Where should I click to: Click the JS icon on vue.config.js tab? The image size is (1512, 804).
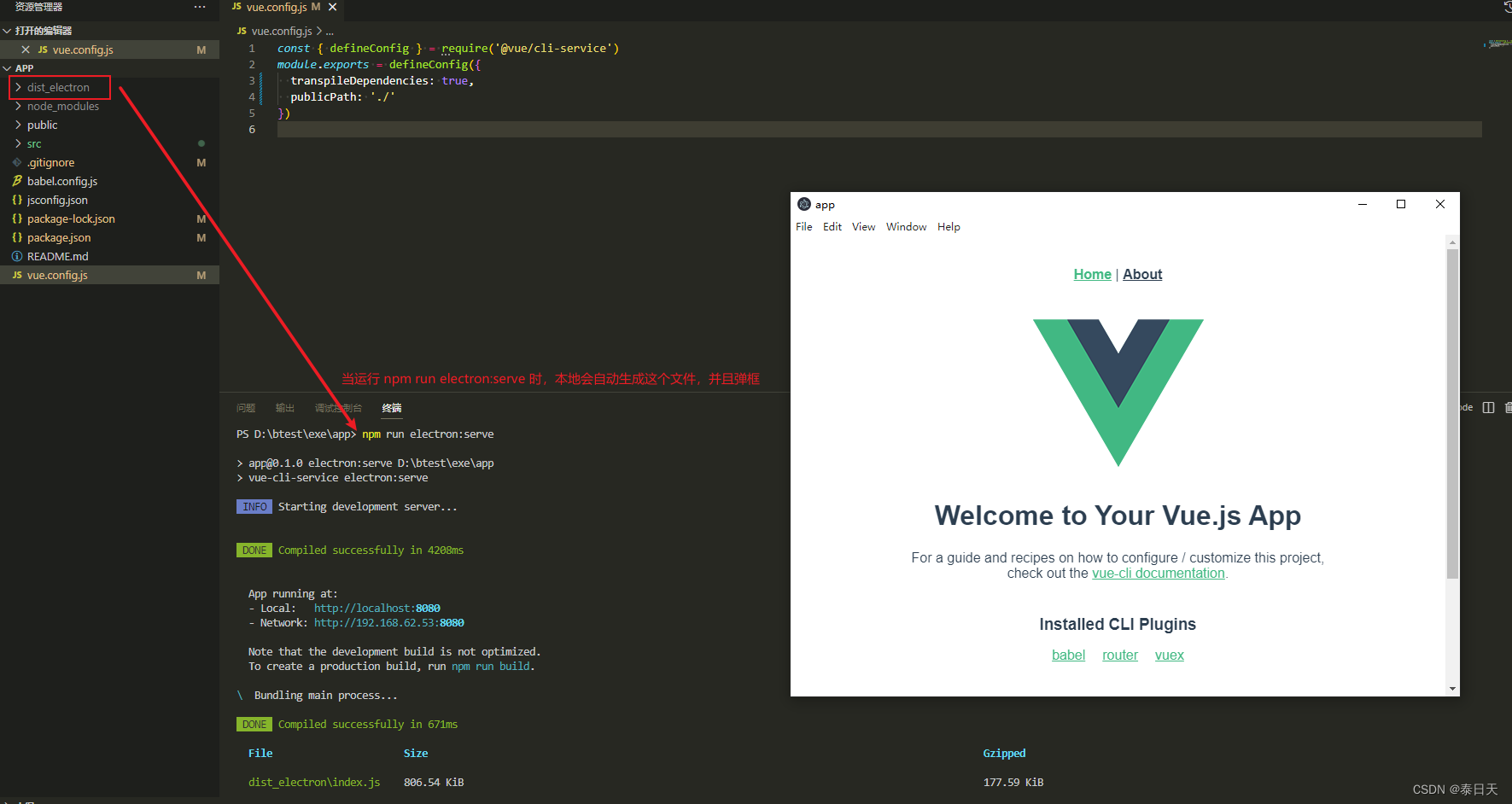tap(237, 7)
